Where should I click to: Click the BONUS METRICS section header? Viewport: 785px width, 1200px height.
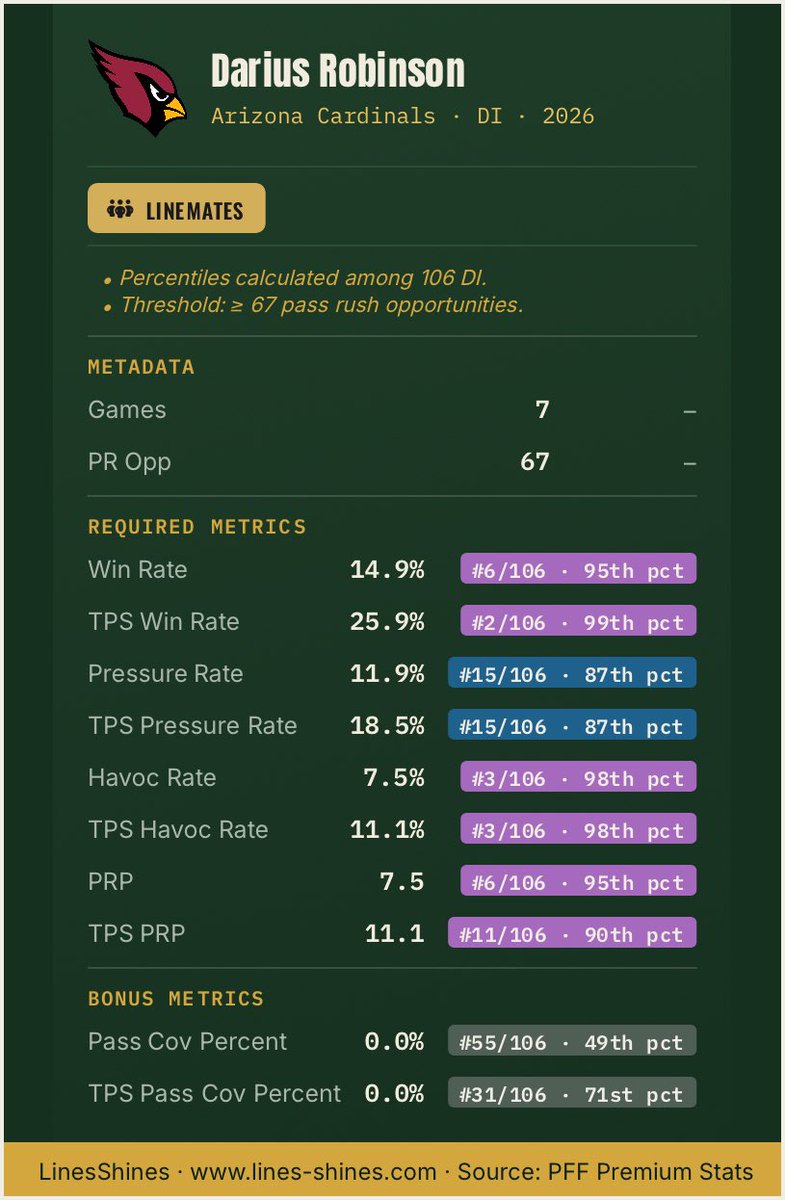click(x=176, y=999)
